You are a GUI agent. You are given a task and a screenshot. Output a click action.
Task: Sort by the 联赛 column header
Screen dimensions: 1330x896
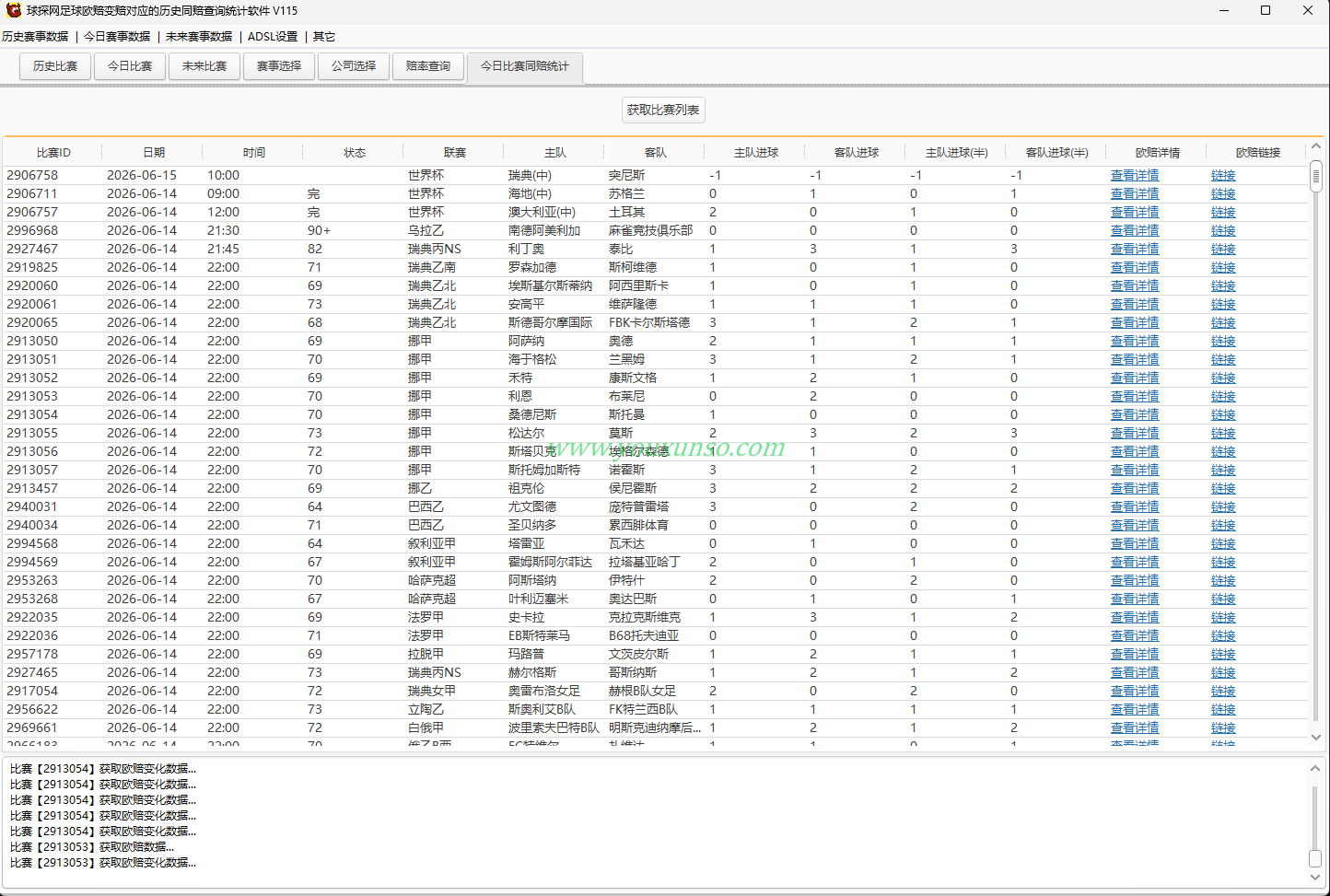455,153
